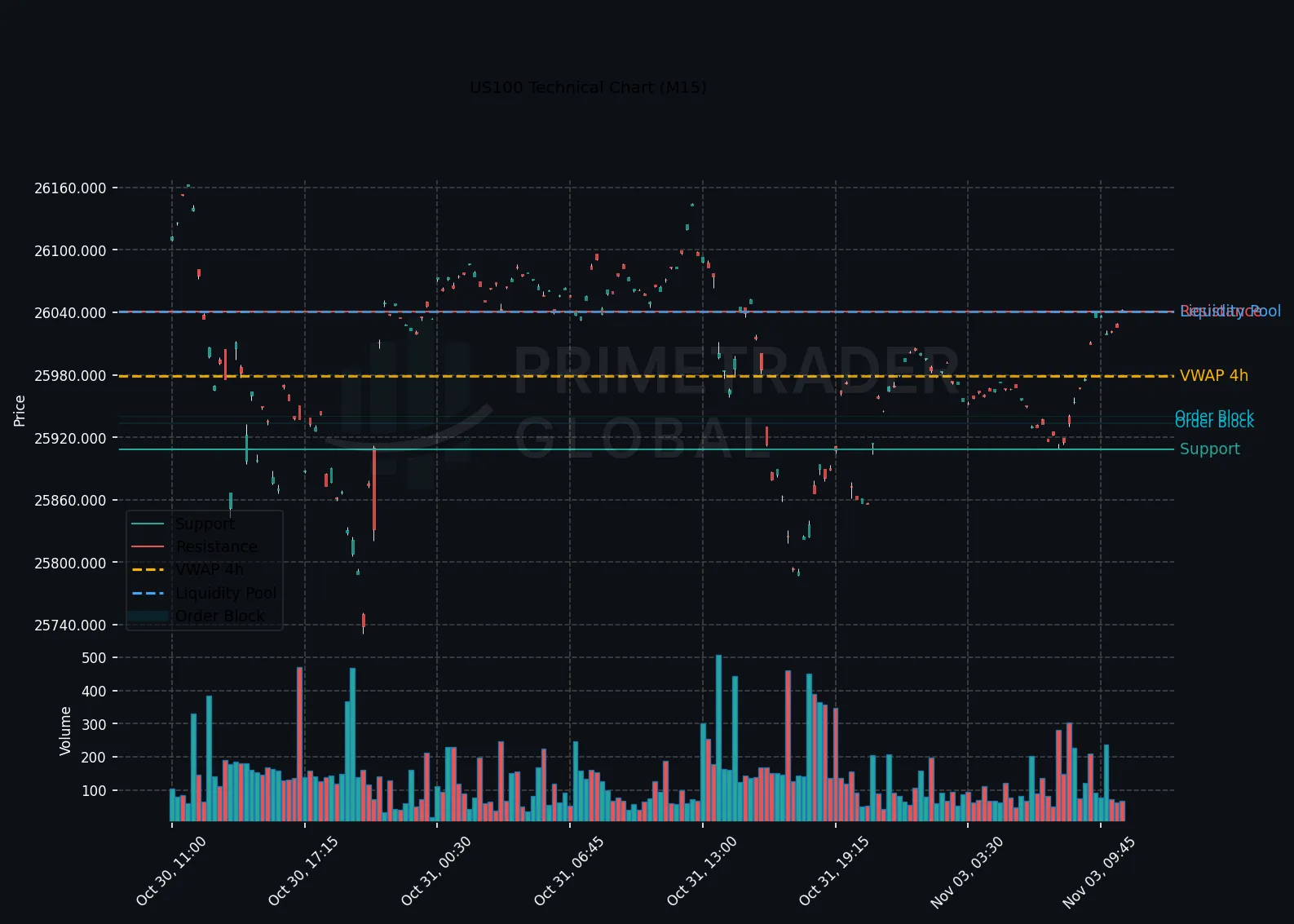The width and height of the screenshot is (1294, 924).
Task: Select the Support entry in the legend
Action: pyautogui.click(x=205, y=524)
